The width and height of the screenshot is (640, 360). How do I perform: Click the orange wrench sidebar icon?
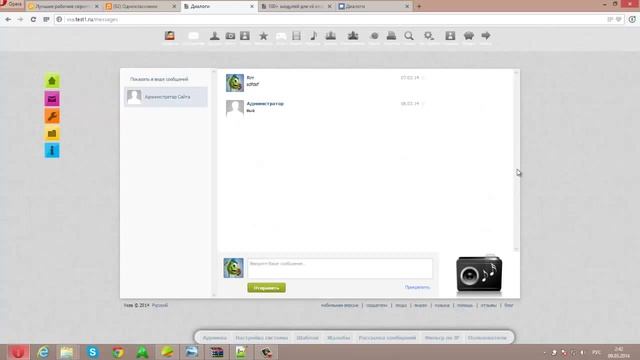pyautogui.click(x=52, y=116)
